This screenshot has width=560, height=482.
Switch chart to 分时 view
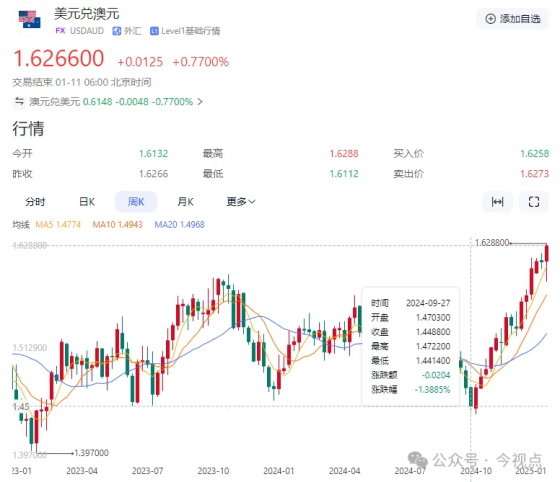pos(35,202)
